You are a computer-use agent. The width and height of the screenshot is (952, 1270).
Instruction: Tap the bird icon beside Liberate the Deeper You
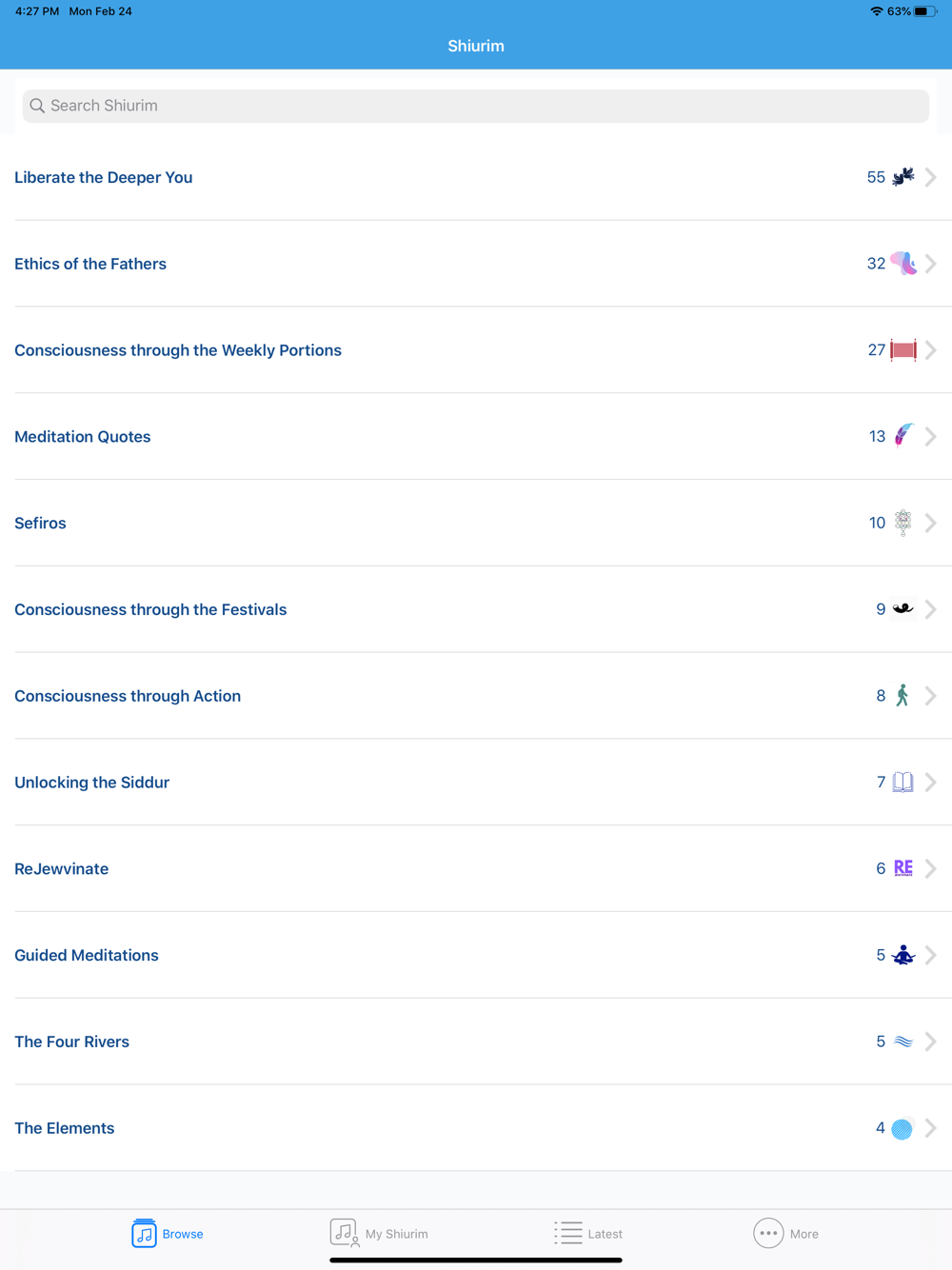tap(902, 177)
